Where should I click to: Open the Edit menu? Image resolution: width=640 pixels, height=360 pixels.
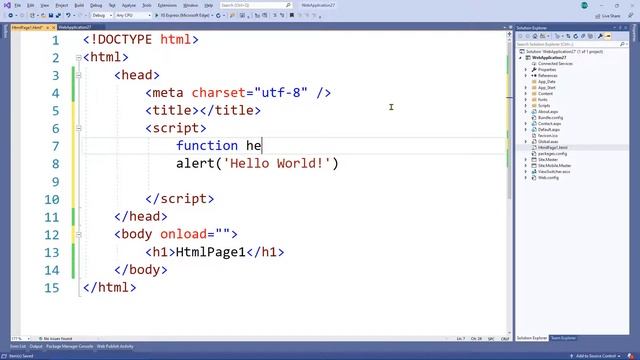(31, 6)
